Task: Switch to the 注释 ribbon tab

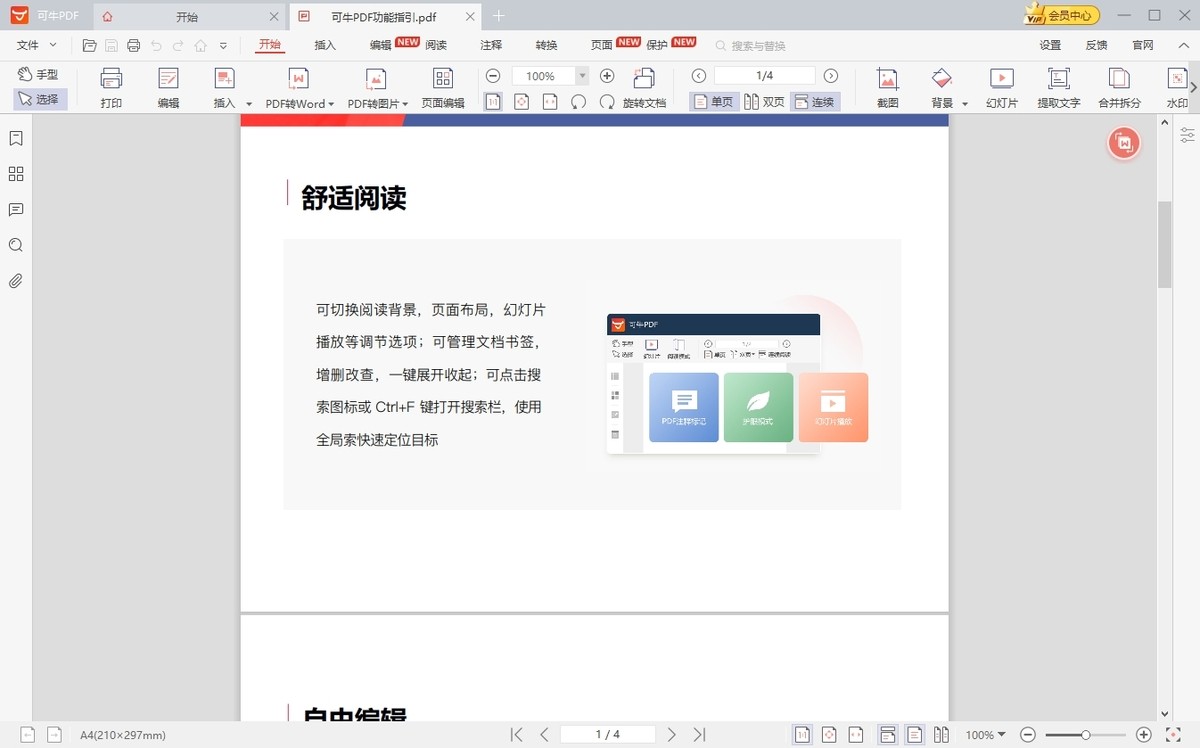Action: [x=489, y=44]
